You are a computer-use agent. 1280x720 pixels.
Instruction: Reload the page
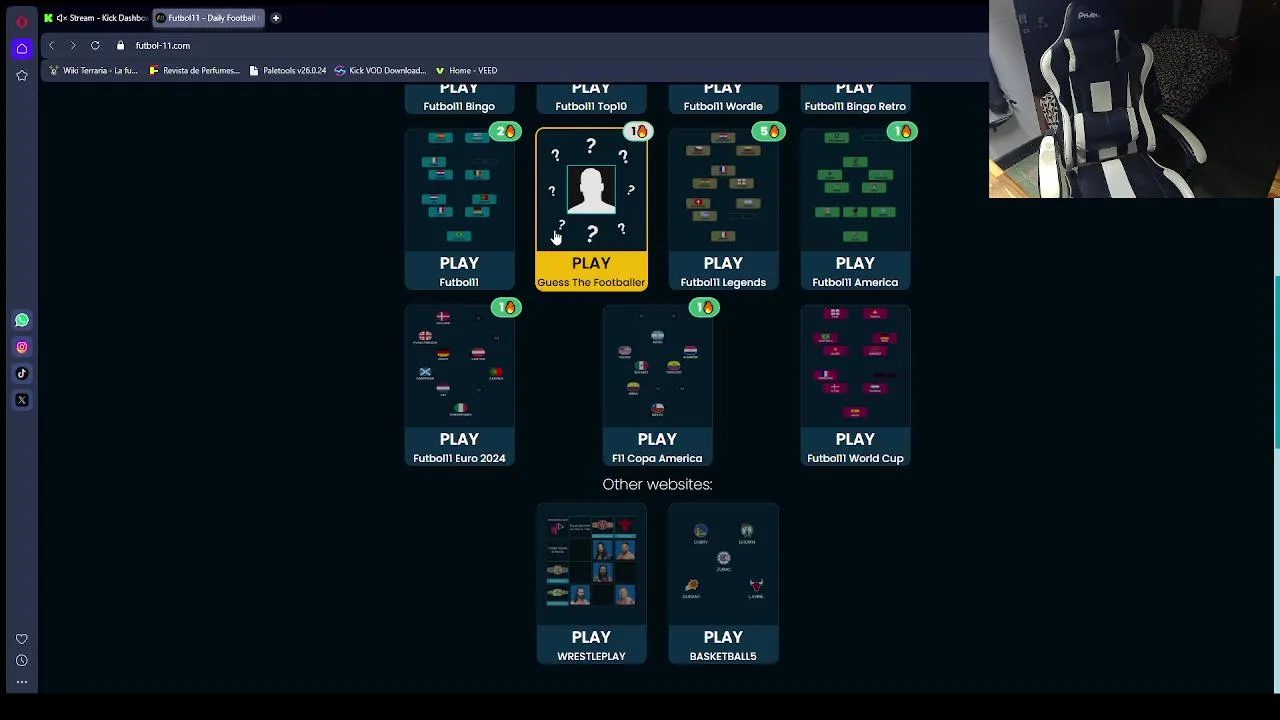coord(95,45)
